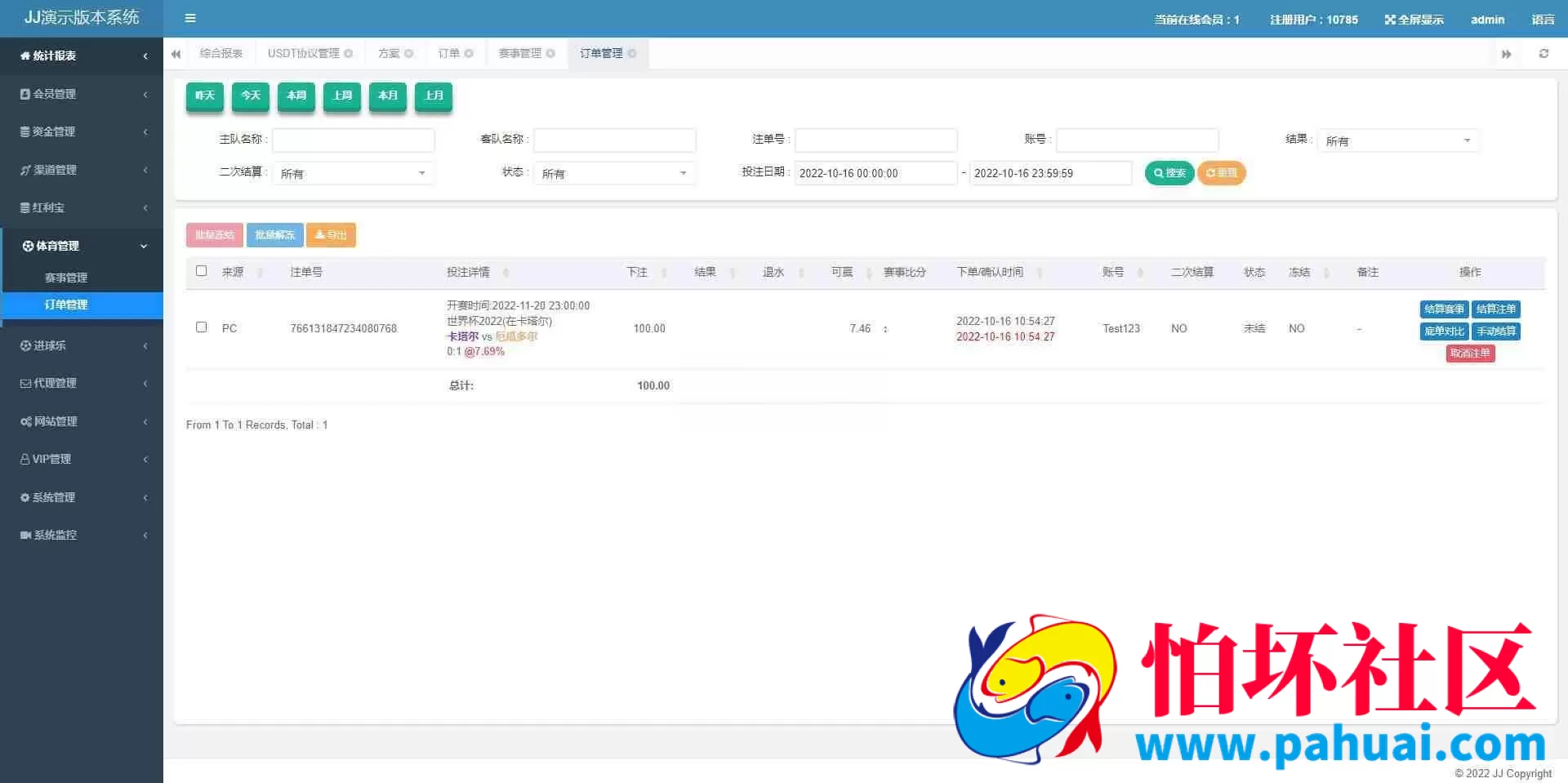Image resolution: width=1568 pixels, height=783 pixels.
Task: Close the USDT协议管理 tab via its x icon
Action: pos(349,54)
